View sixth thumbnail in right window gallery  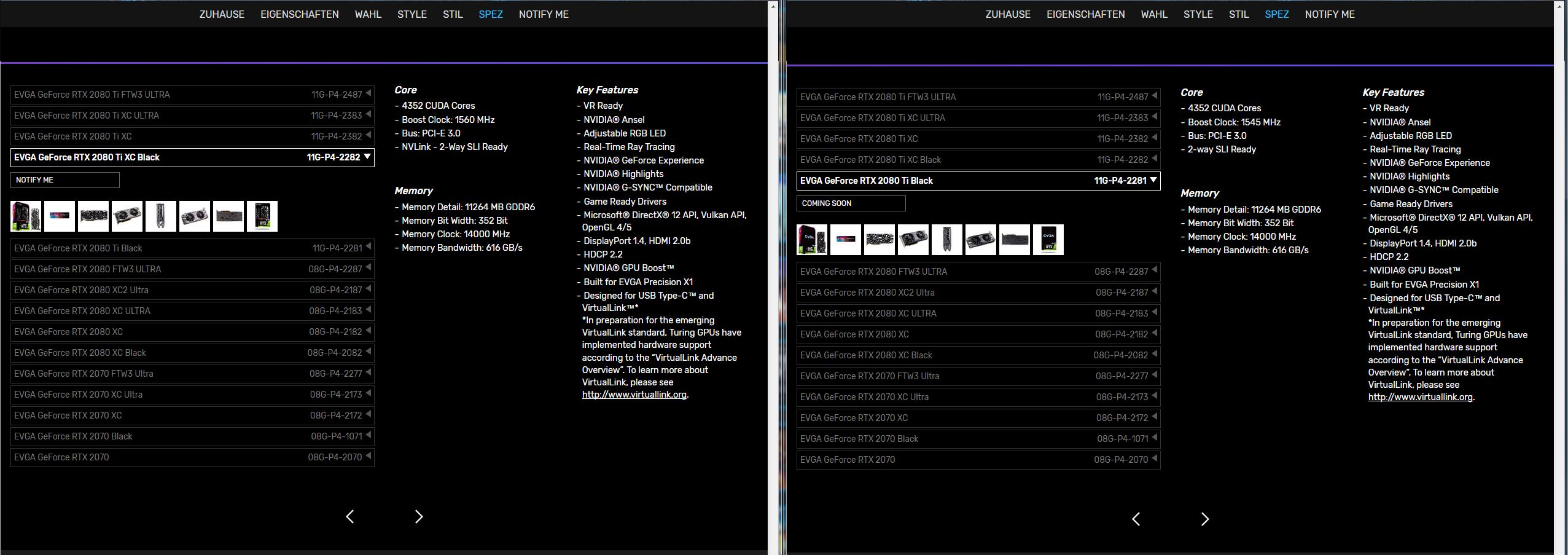pos(981,240)
